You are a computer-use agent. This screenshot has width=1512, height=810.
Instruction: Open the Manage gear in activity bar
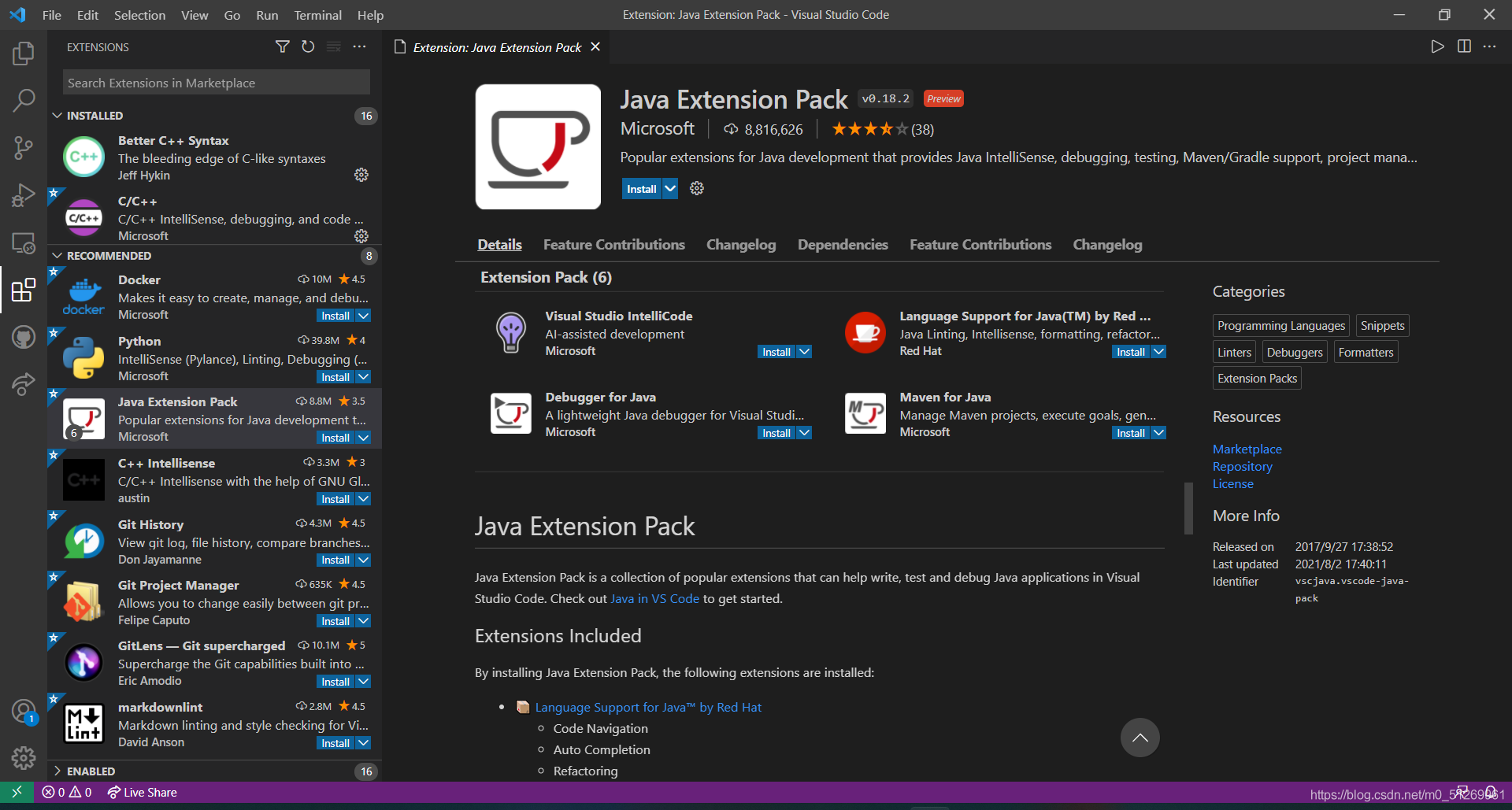(x=24, y=758)
